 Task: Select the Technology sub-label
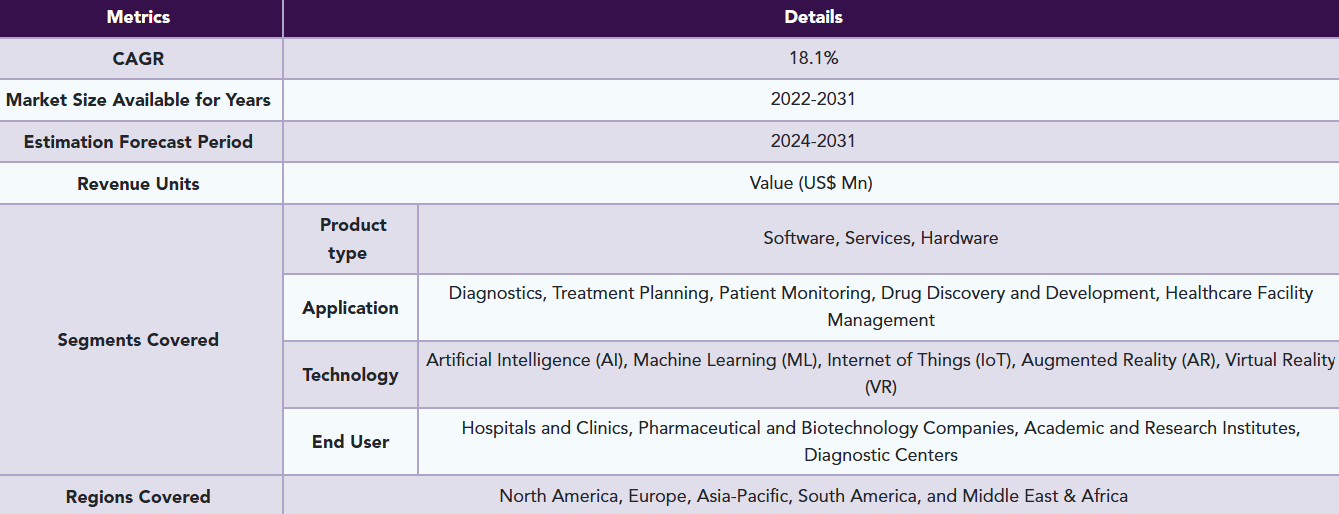[x=351, y=375]
